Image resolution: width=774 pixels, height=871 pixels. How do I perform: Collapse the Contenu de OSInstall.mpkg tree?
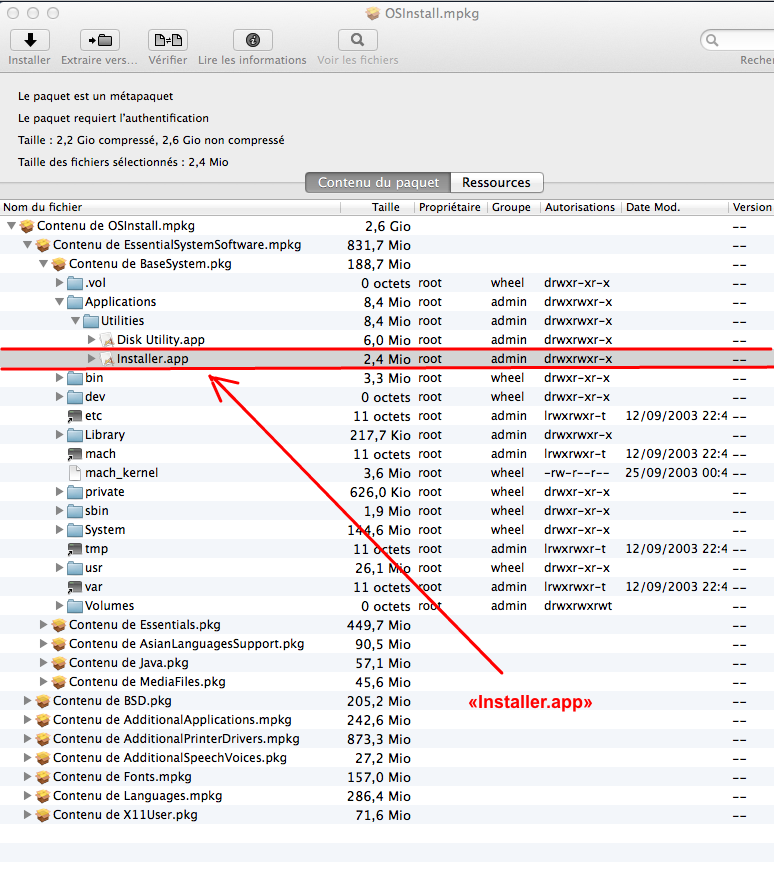click(x=12, y=226)
